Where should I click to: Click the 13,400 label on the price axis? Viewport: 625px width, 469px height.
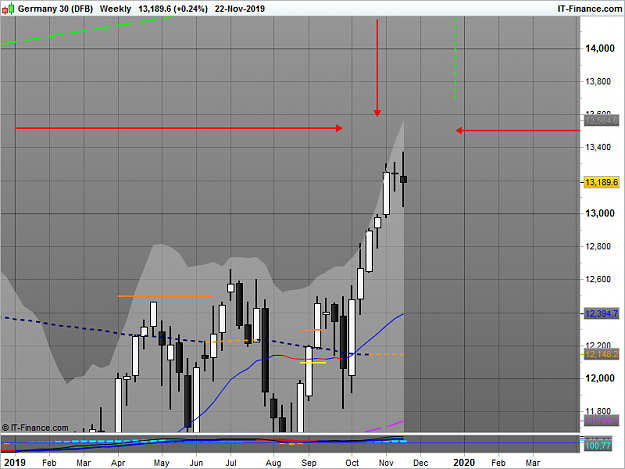click(x=597, y=147)
